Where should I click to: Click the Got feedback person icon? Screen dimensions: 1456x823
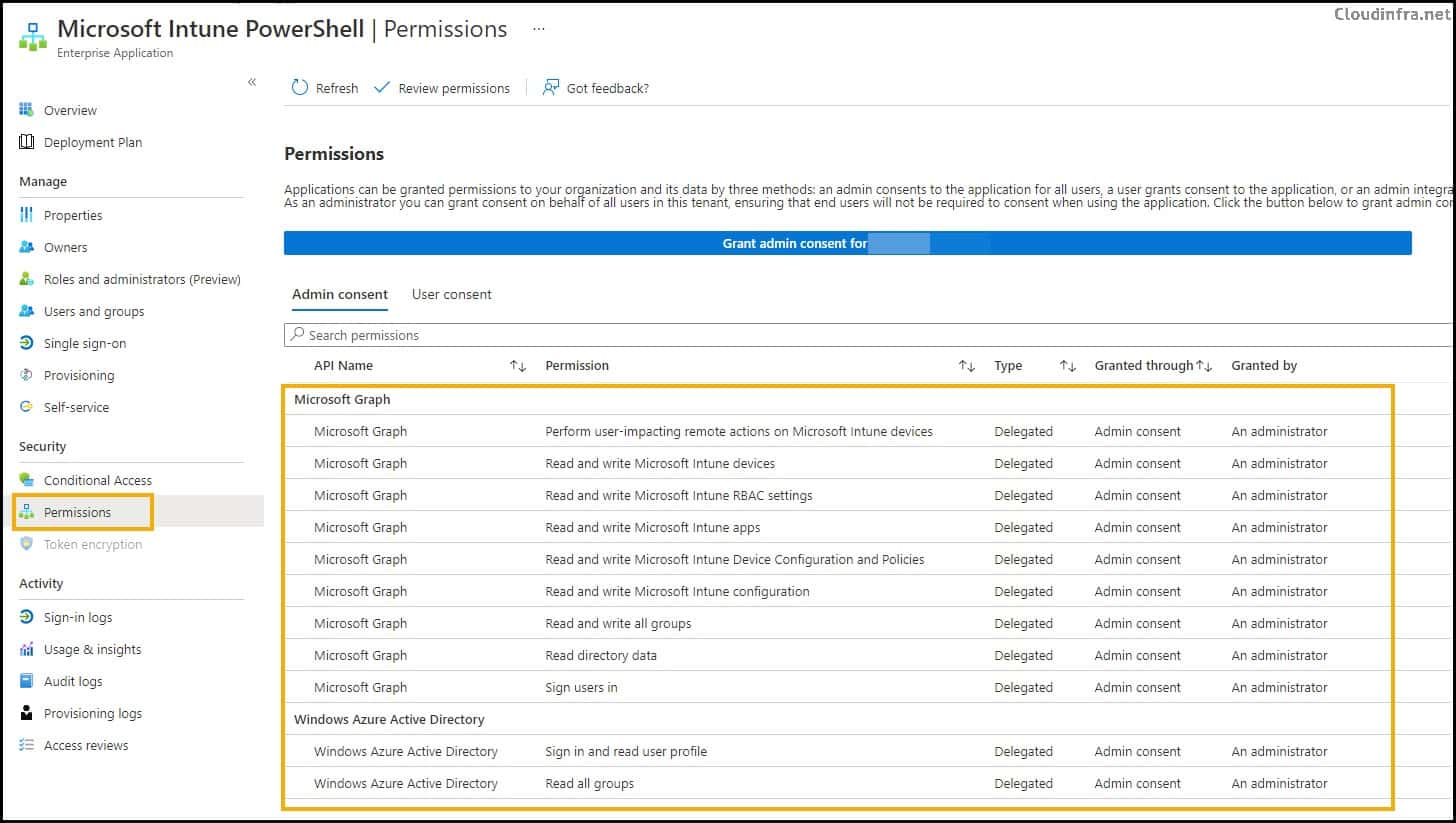(x=550, y=88)
